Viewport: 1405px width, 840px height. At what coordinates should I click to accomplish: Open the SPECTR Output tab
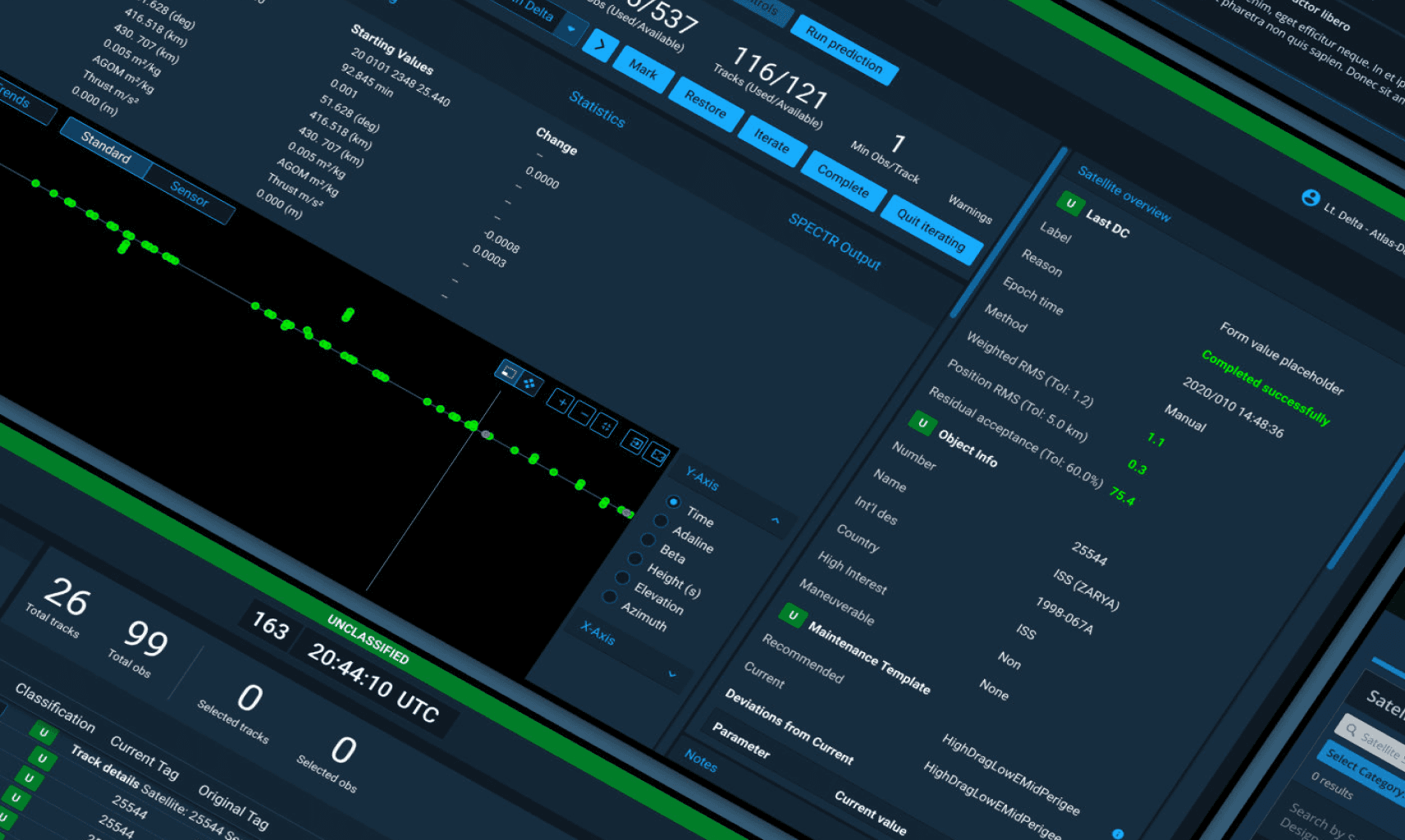(835, 241)
